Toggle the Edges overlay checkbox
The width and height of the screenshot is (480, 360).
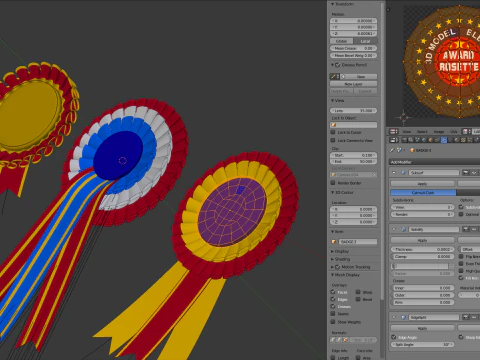333,299
